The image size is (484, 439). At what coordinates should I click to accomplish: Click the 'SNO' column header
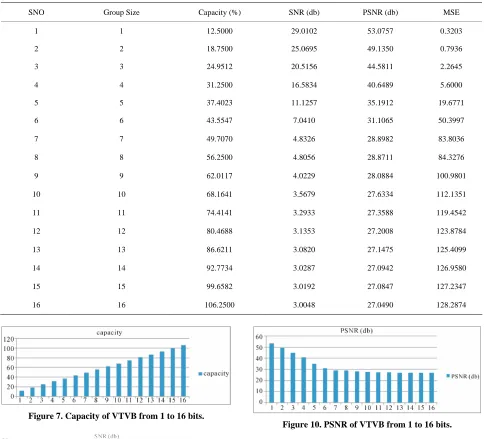click(36, 12)
